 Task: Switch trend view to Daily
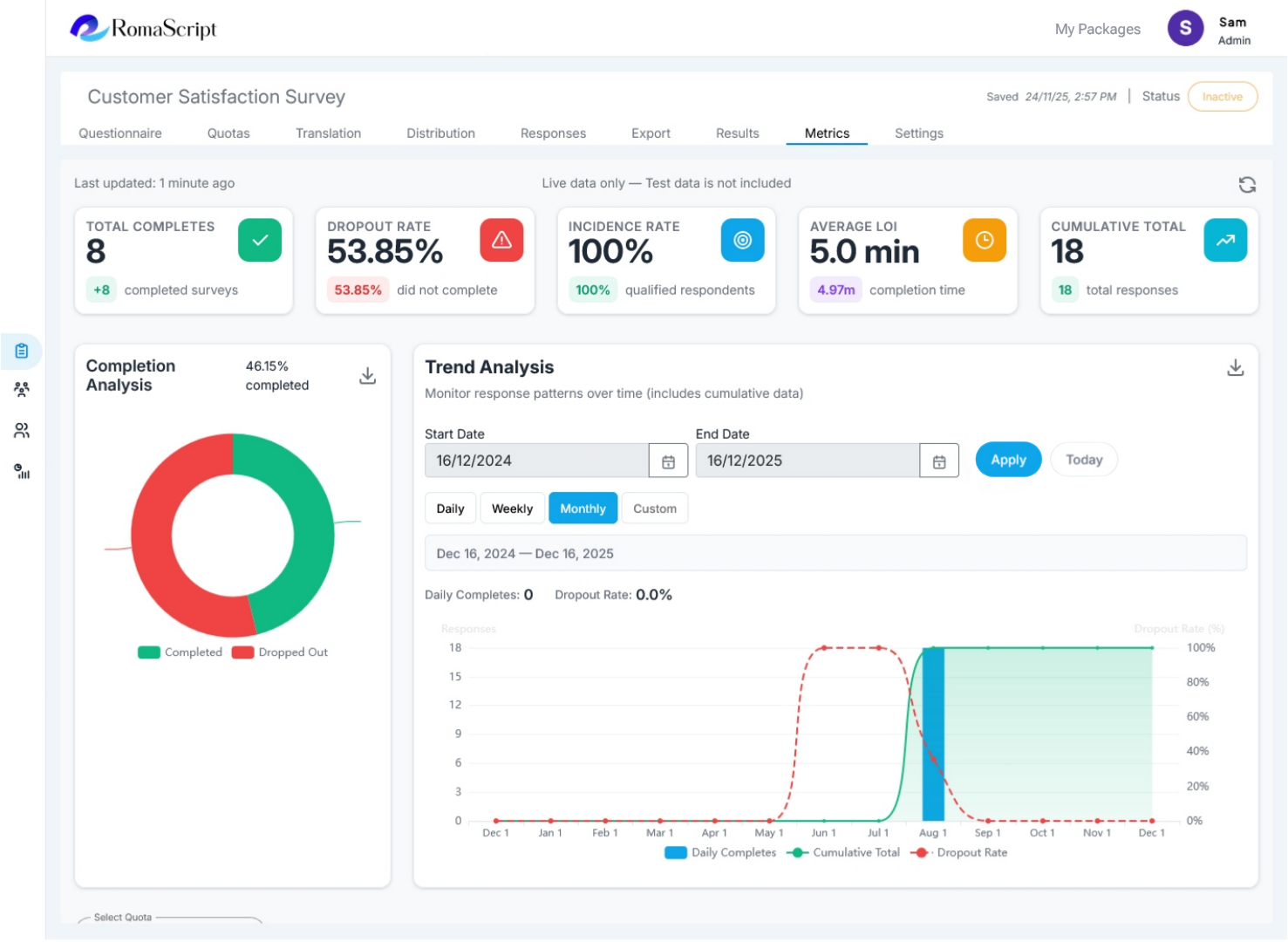(450, 509)
